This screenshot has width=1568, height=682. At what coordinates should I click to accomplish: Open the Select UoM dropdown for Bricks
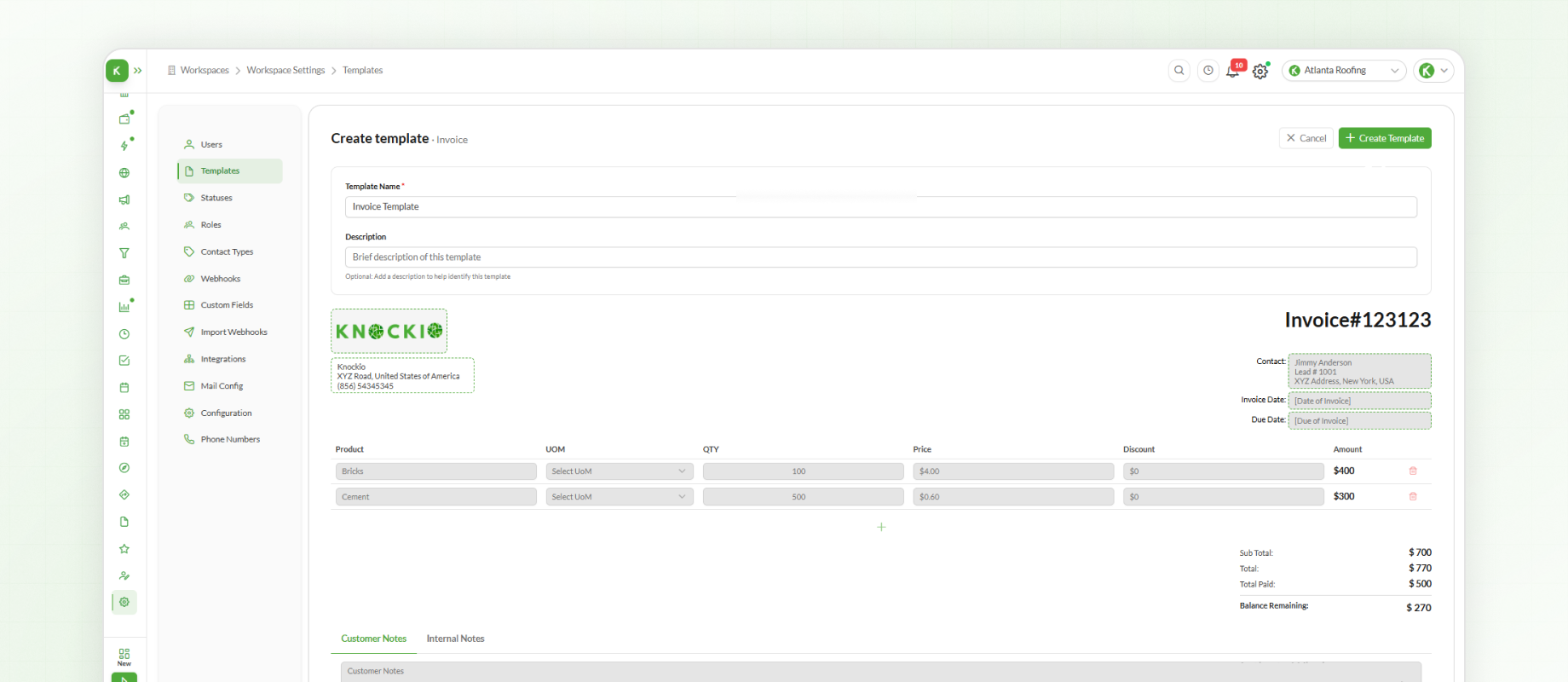pos(620,471)
